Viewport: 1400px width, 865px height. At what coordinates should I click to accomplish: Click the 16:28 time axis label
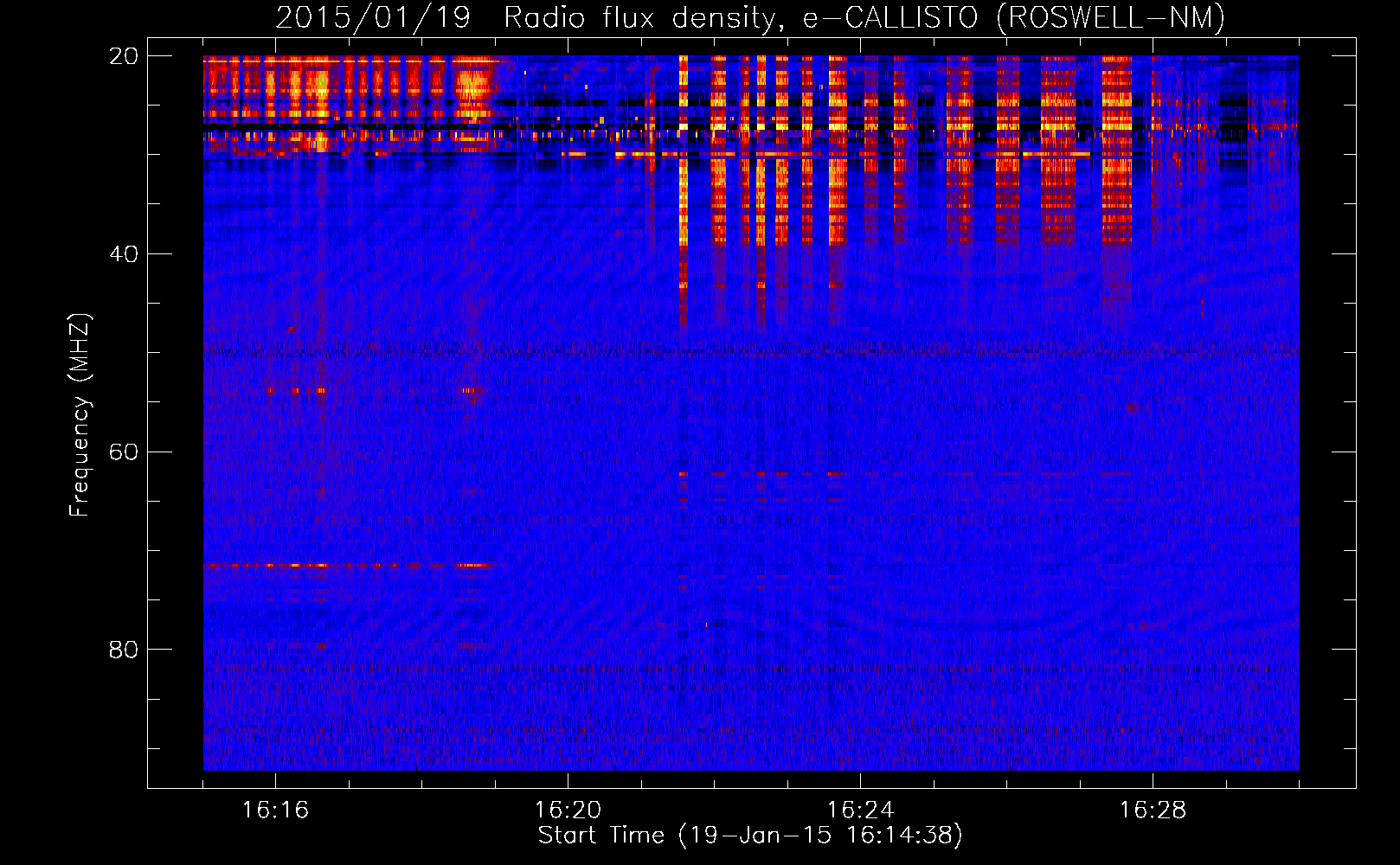tap(1153, 811)
